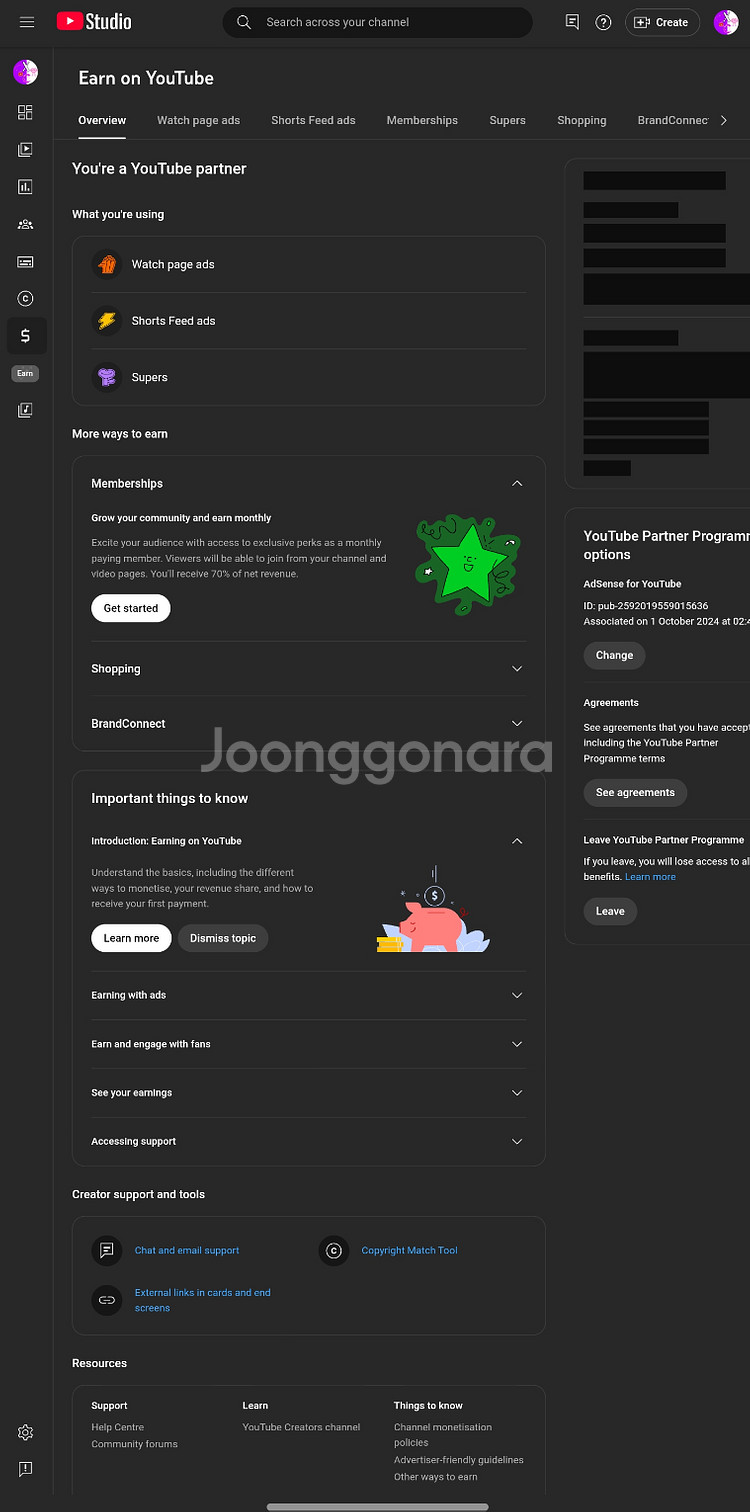Open Settings gear in sidebar
The height and width of the screenshot is (1512, 750).
coord(25,1433)
